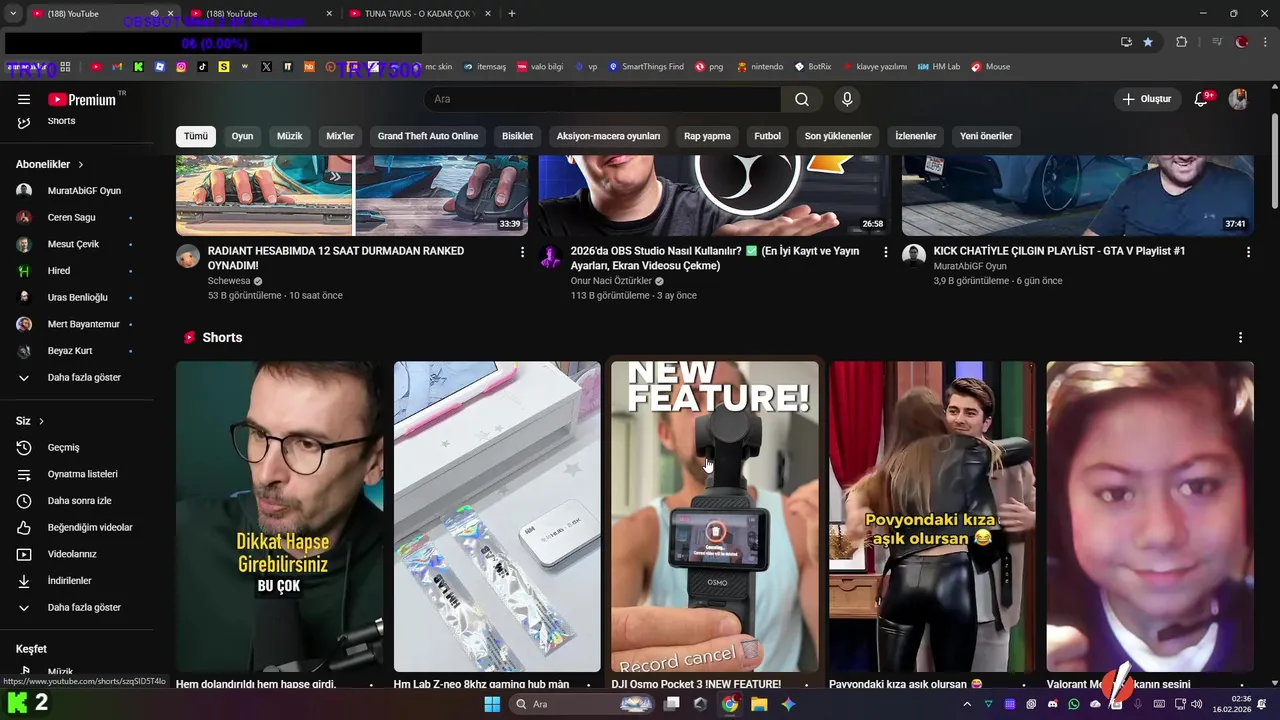Switch to TUNA TAVUS browser tab
This screenshot has width=1280, height=720.
pos(420,13)
